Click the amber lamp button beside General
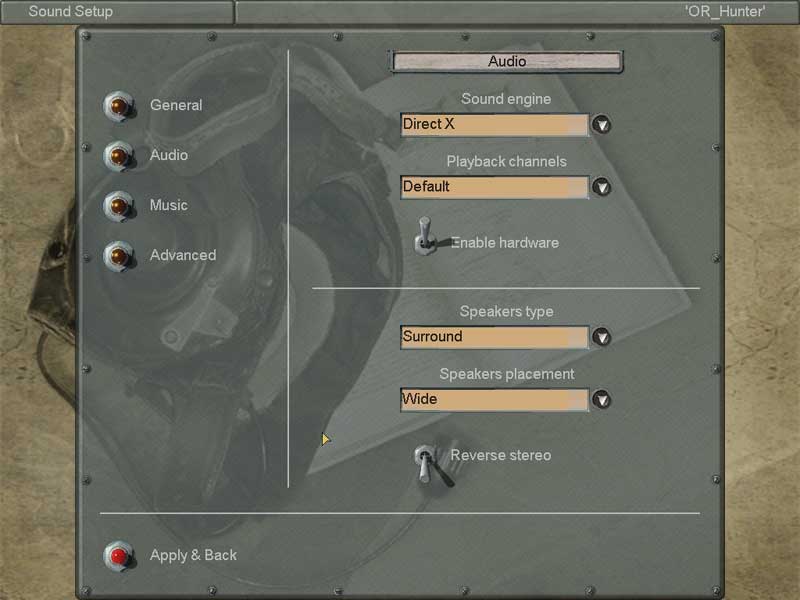 coord(119,106)
